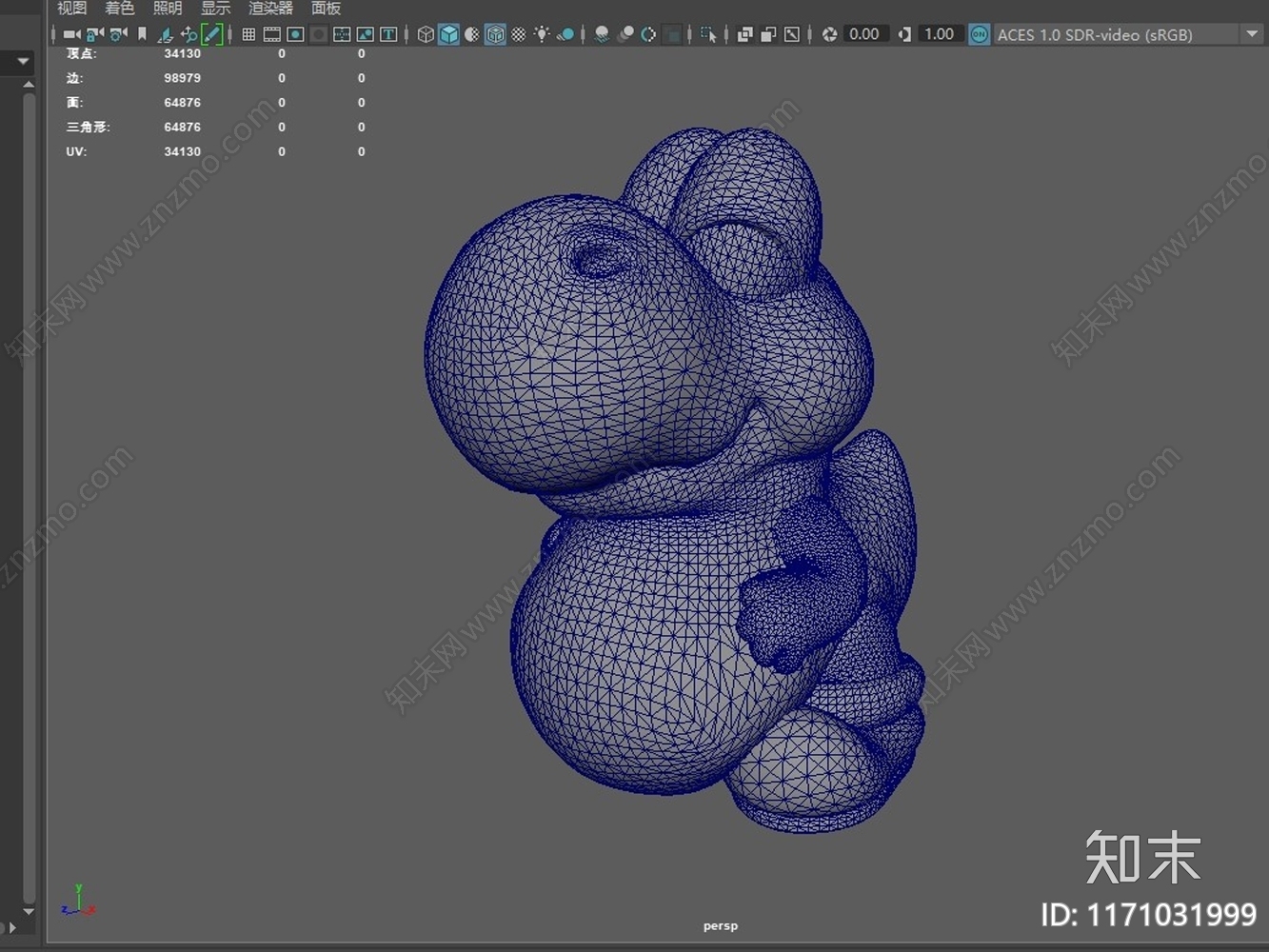Click the left panel vertical scrollbar track
The width and height of the screenshot is (1269, 952).
pyautogui.click(x=29, y=498)
